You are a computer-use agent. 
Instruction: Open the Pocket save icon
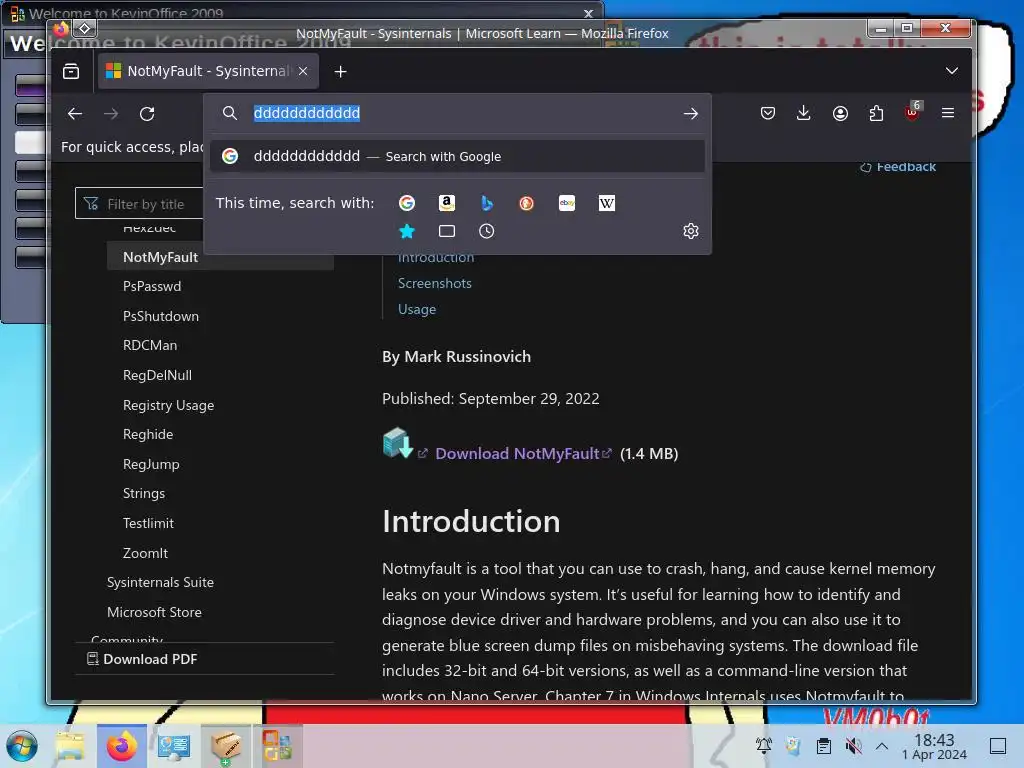768,114
